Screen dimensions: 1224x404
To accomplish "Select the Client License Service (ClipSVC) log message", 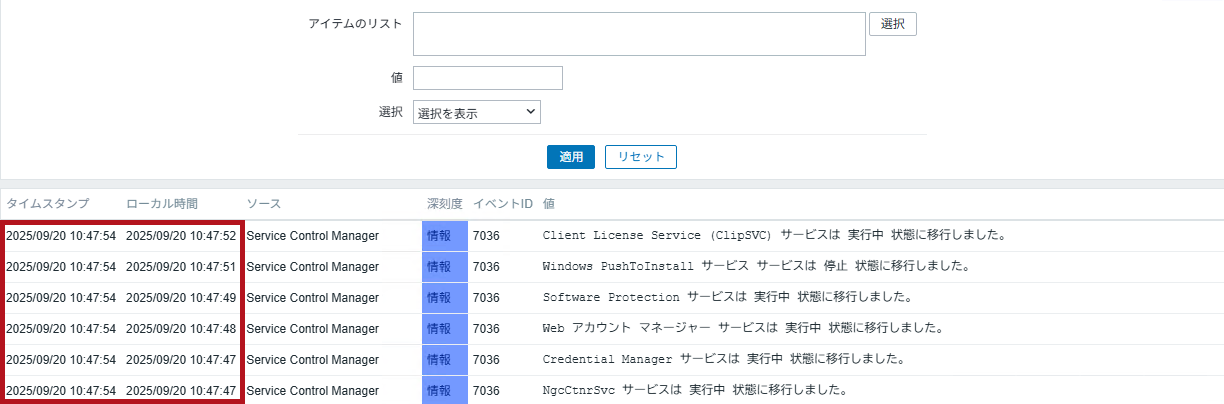I will pos(773,236).
